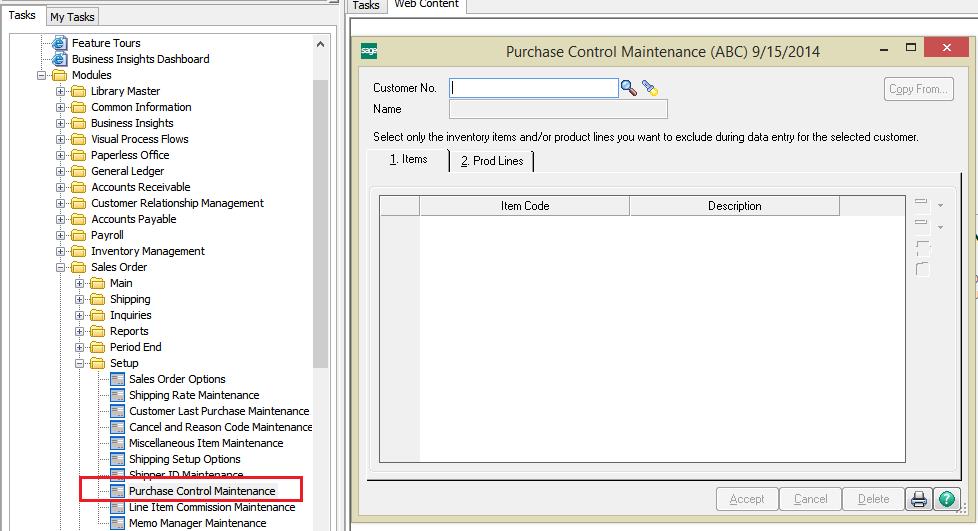The width and height of the screenshot is (978, 531).
Task: Open Feature Tours web page icon
Action: (x=59, y=43)
